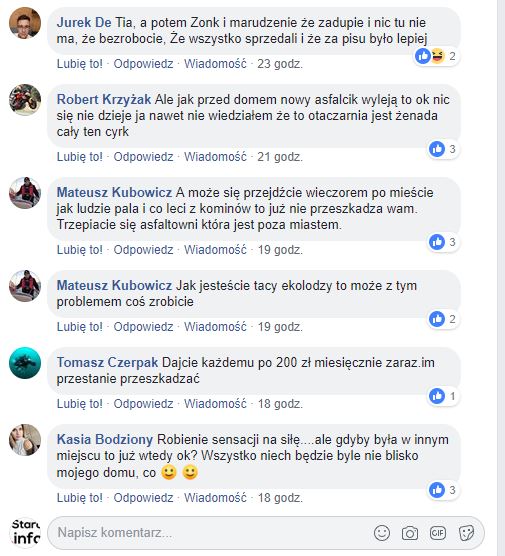Reply to Tomasz Czerpak's comment with 'Odpowiedz'
This screenshot has height=556, width=505.
click(x=143, y=404)
